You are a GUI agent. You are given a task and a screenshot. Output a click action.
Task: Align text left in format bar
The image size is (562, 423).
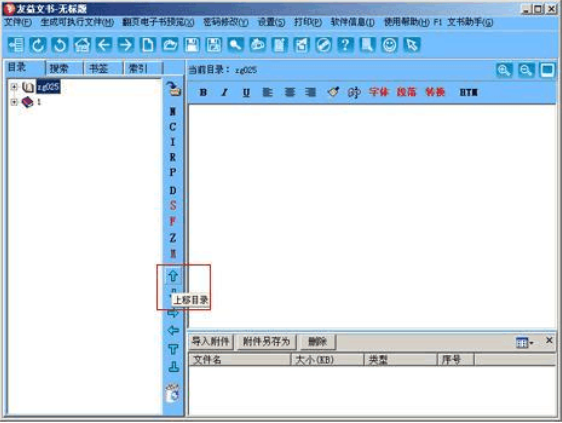click(267, 92)
